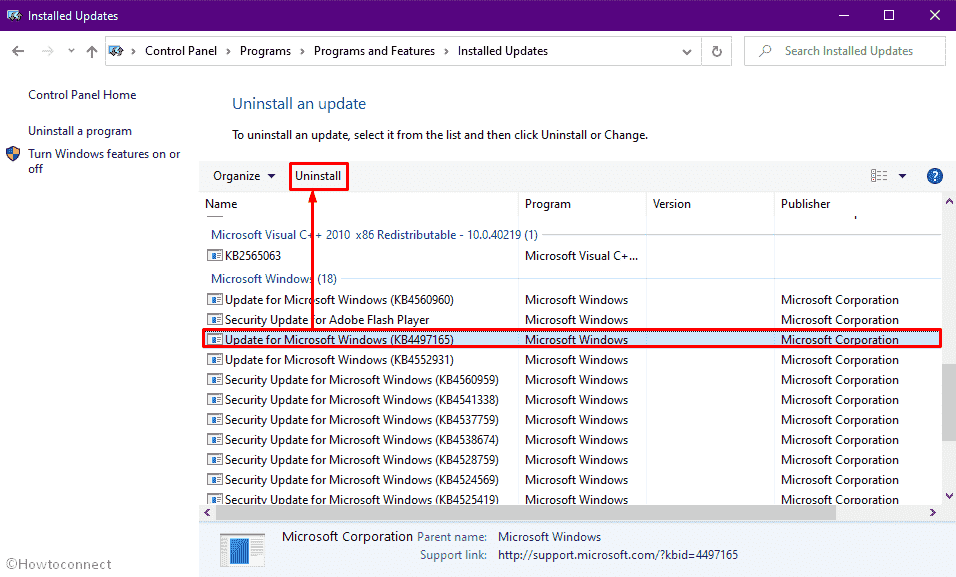Open Uninstall a program link
Screen dimensions: 956x577
[80, 131]
